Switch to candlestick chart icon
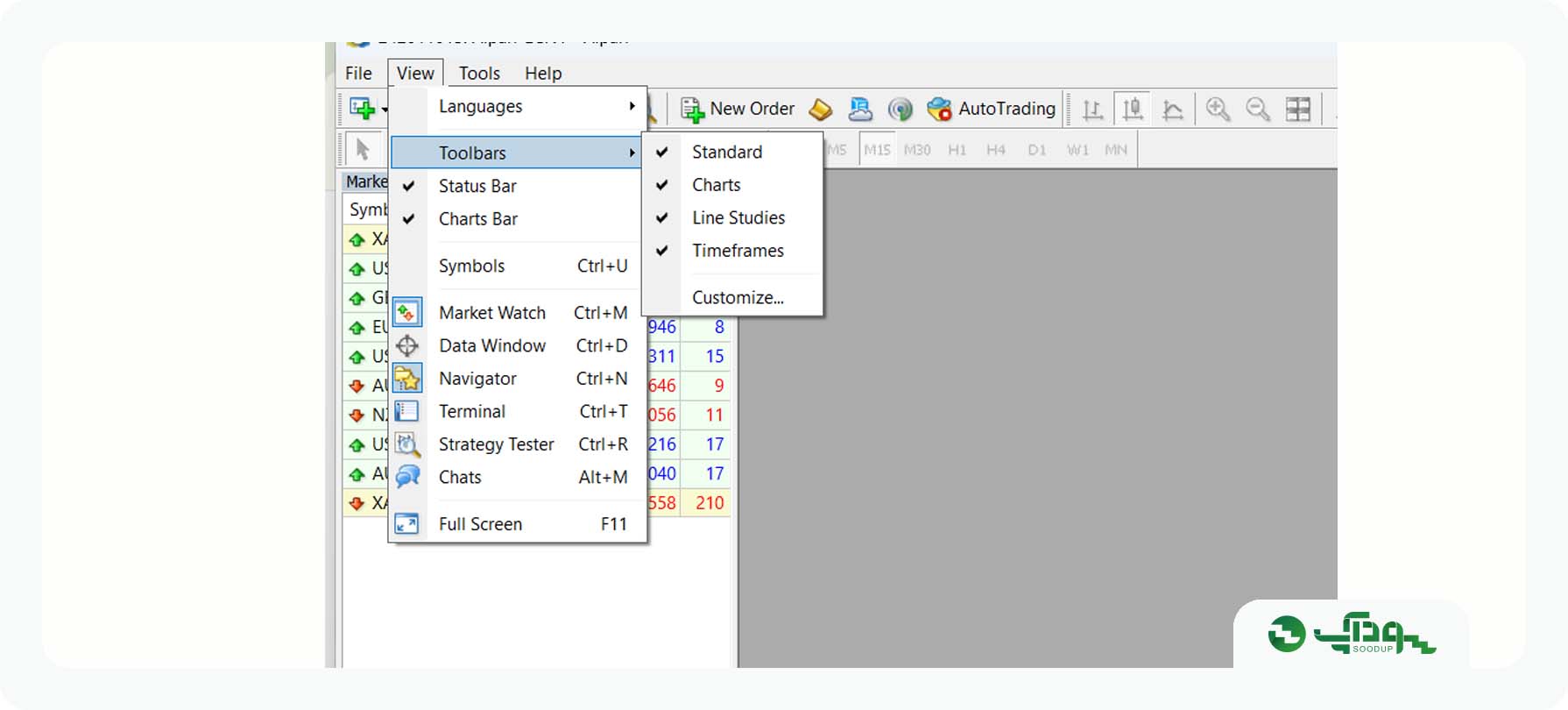The image size is (1568, 710). [x=1132, y=110]
